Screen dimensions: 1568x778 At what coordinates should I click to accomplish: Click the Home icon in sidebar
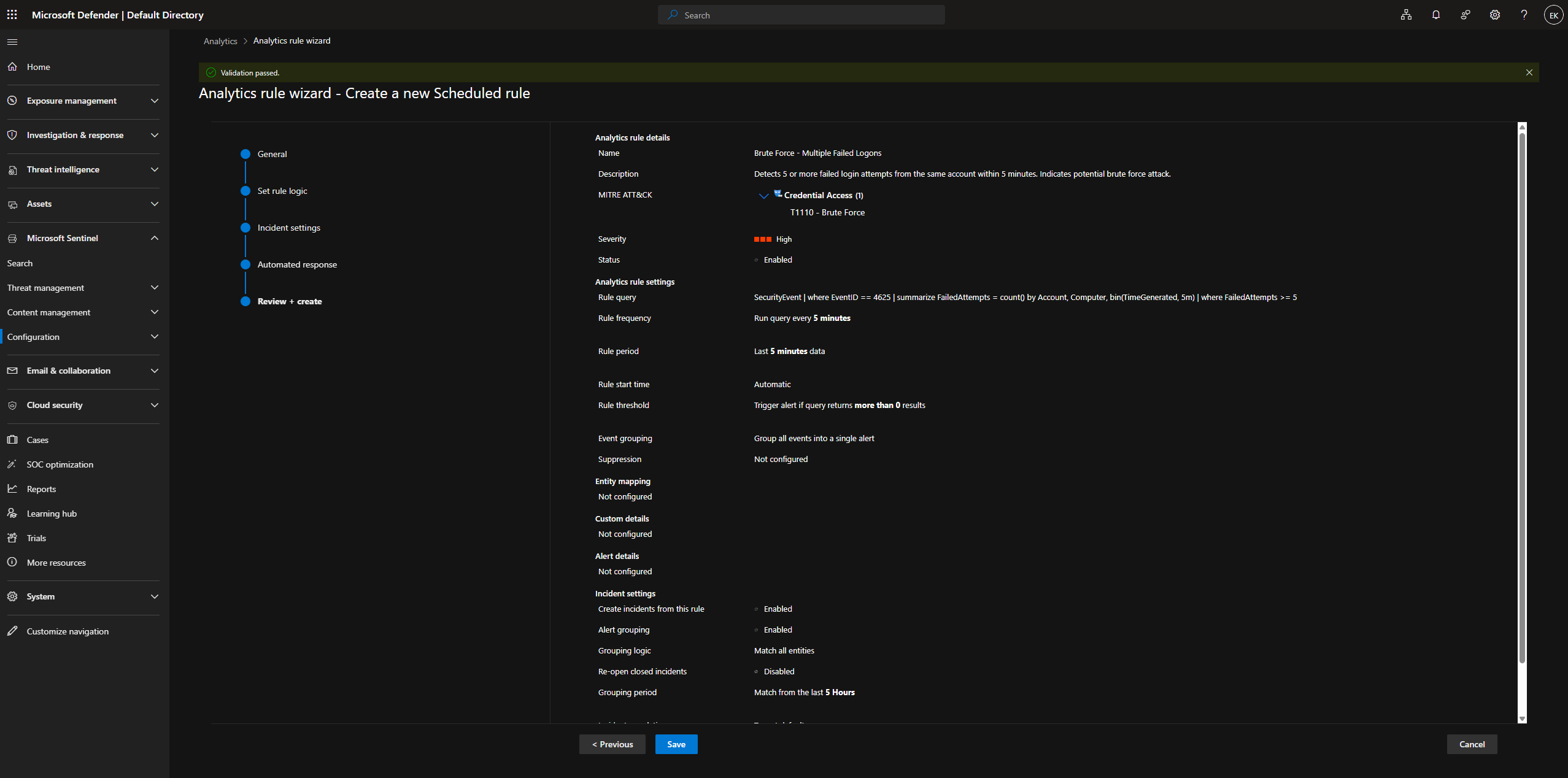tap(12, 66)
